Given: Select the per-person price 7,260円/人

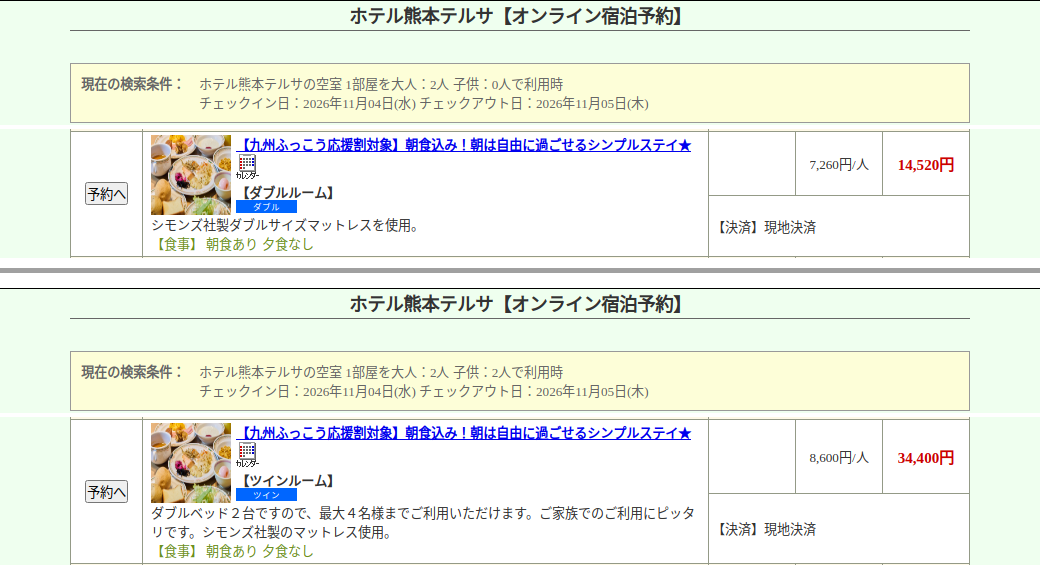Looking at the screenshot, I should pyautogui.click(x=838, y=164).
